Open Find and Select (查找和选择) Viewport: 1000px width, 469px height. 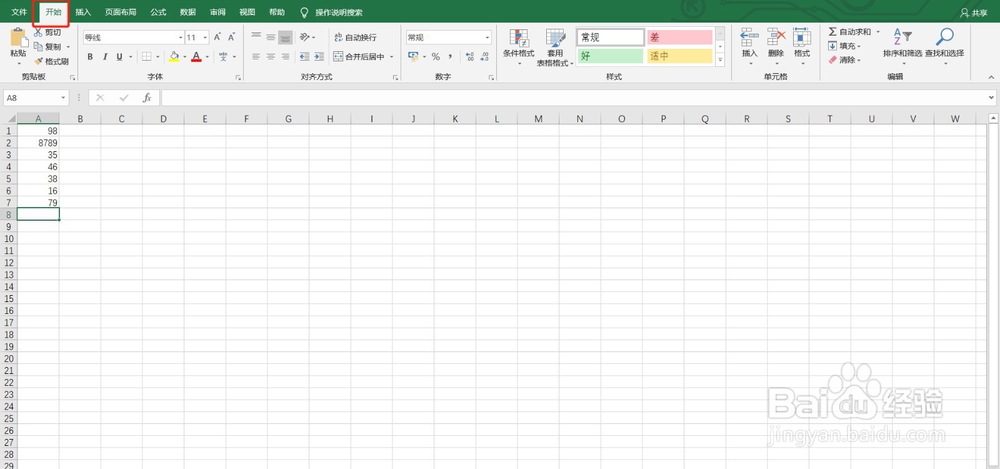pos(945,46)
